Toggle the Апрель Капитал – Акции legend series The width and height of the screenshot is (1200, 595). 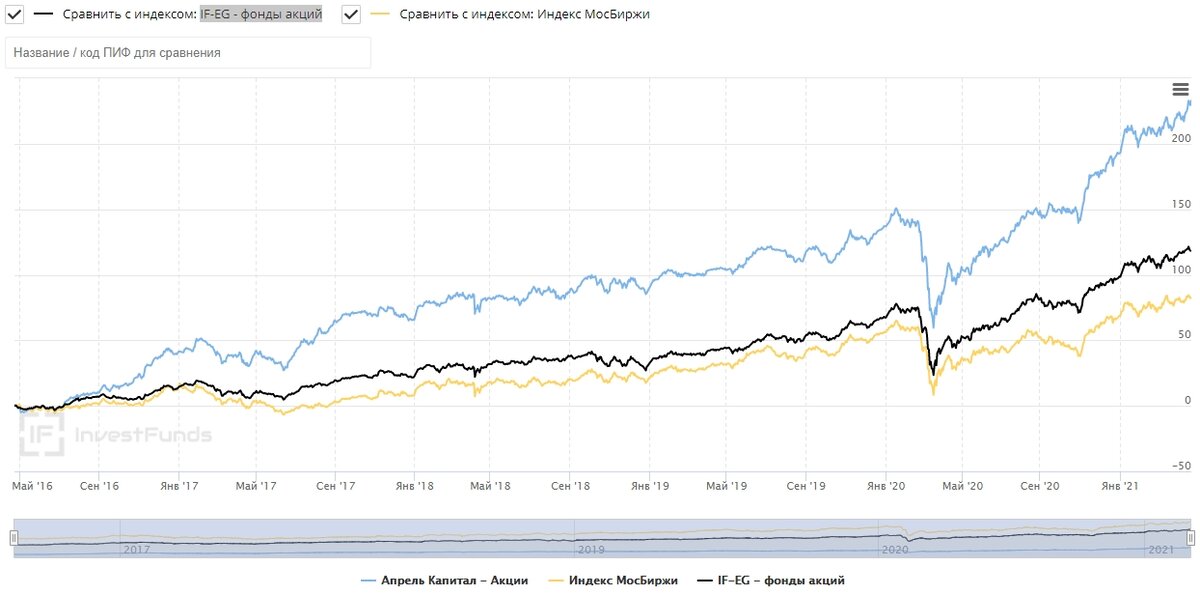click(x=443, y=580)
